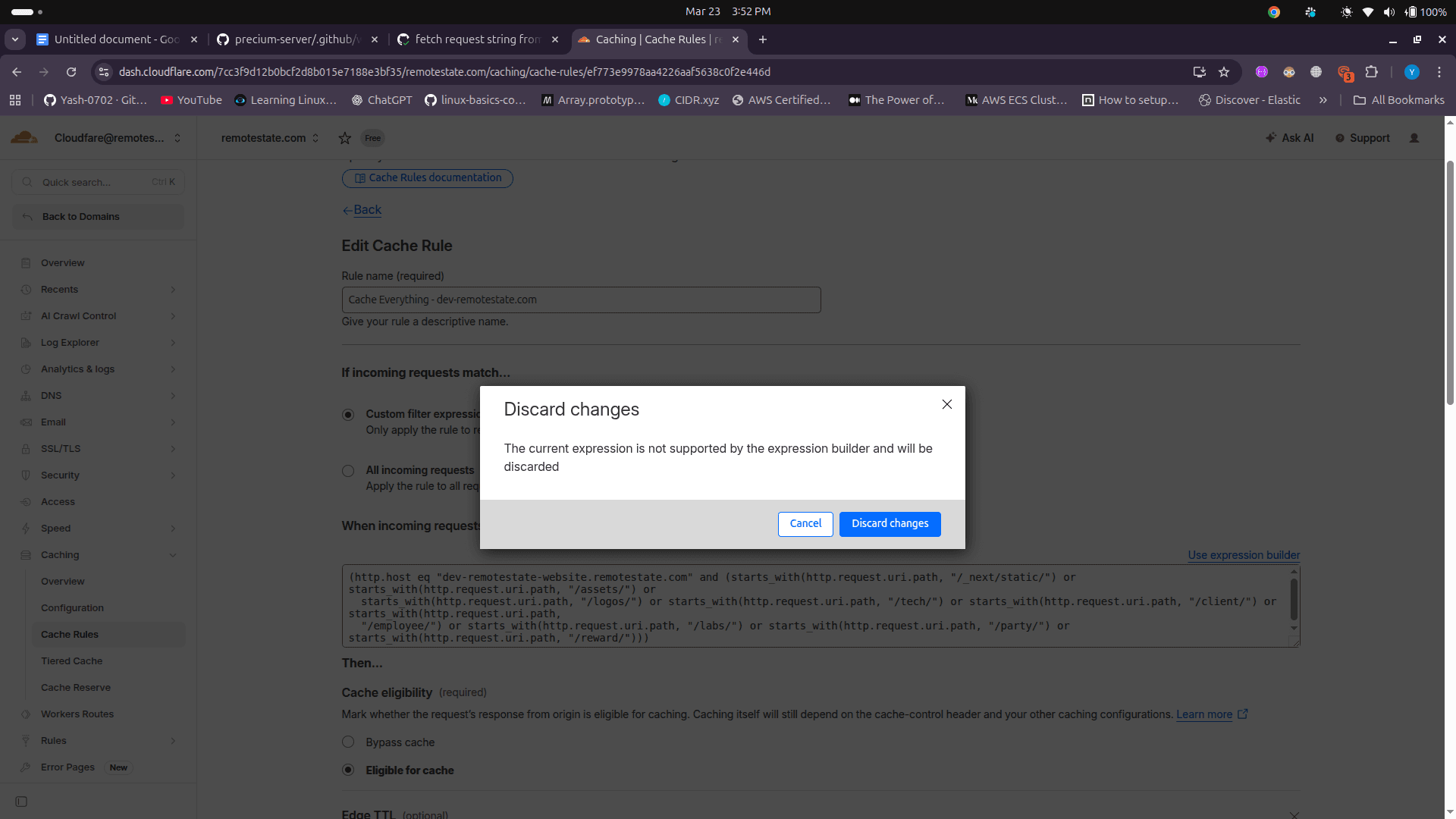Open the Ask AI sparkle button
This screenshot has height=819, width=1456.
point(1289,138)
